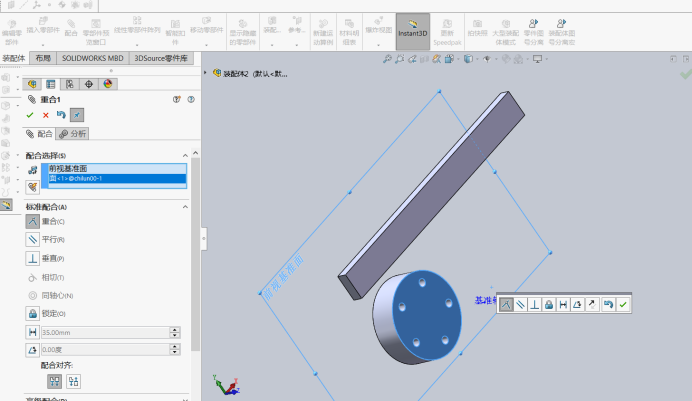The image size is (692, 401).
Task: Click the 35.00mm distance input field
Action: 105,332
